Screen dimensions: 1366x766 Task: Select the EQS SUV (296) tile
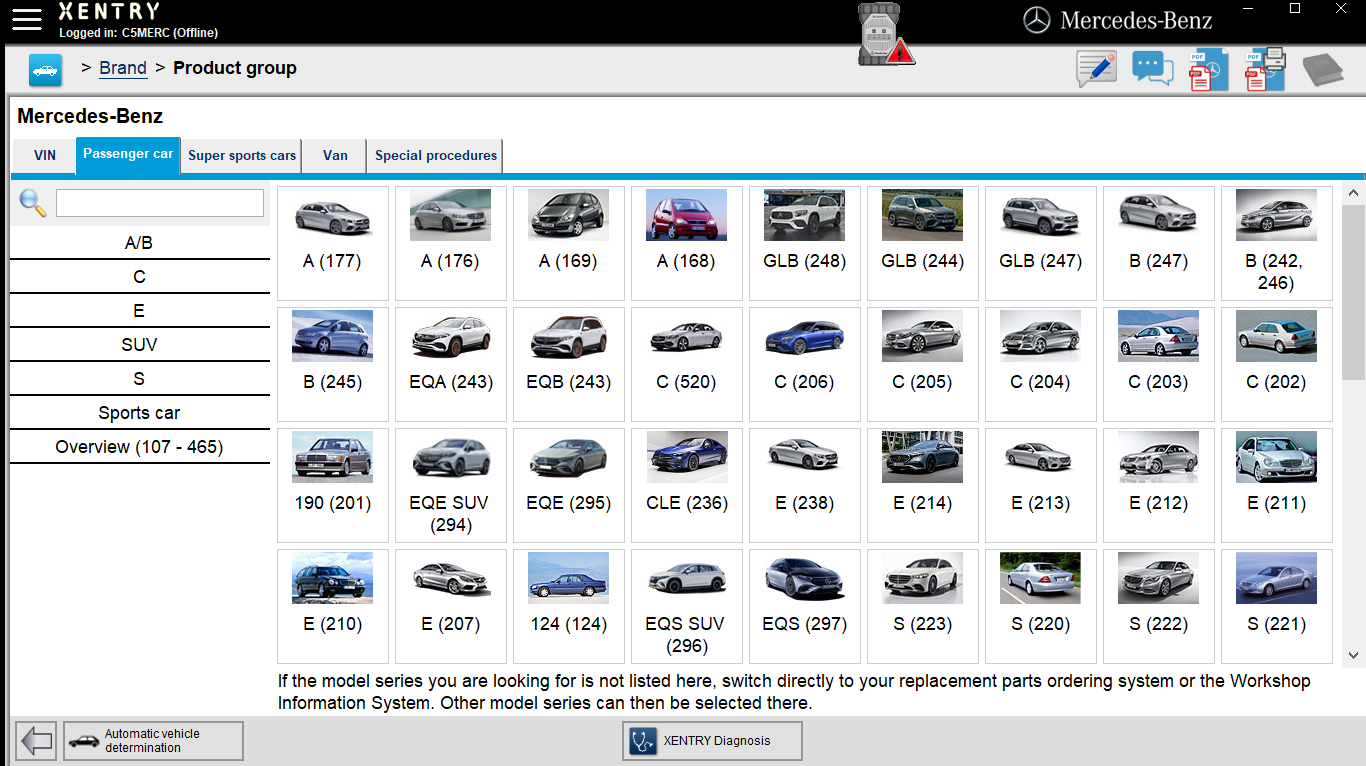[687, 606]
